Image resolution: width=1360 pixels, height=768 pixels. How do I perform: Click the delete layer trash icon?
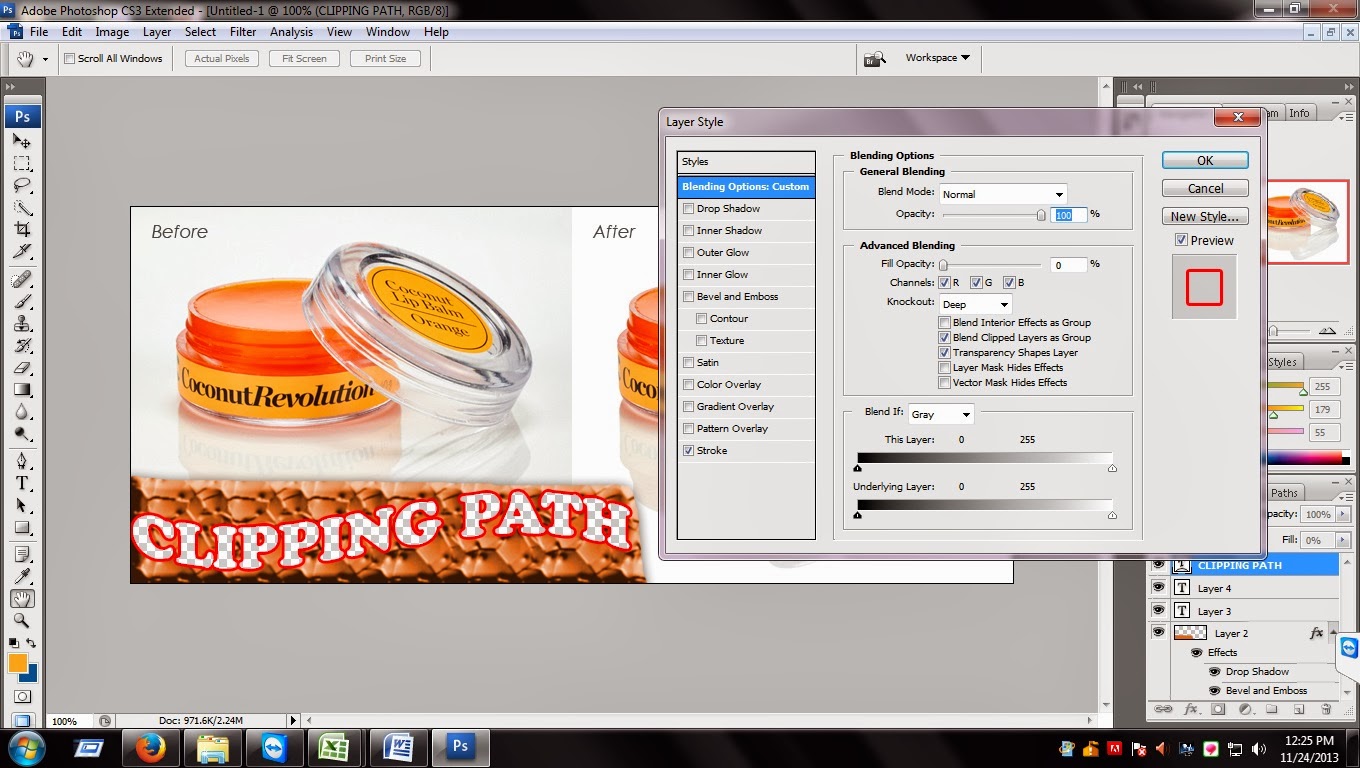coord(1326,709)
